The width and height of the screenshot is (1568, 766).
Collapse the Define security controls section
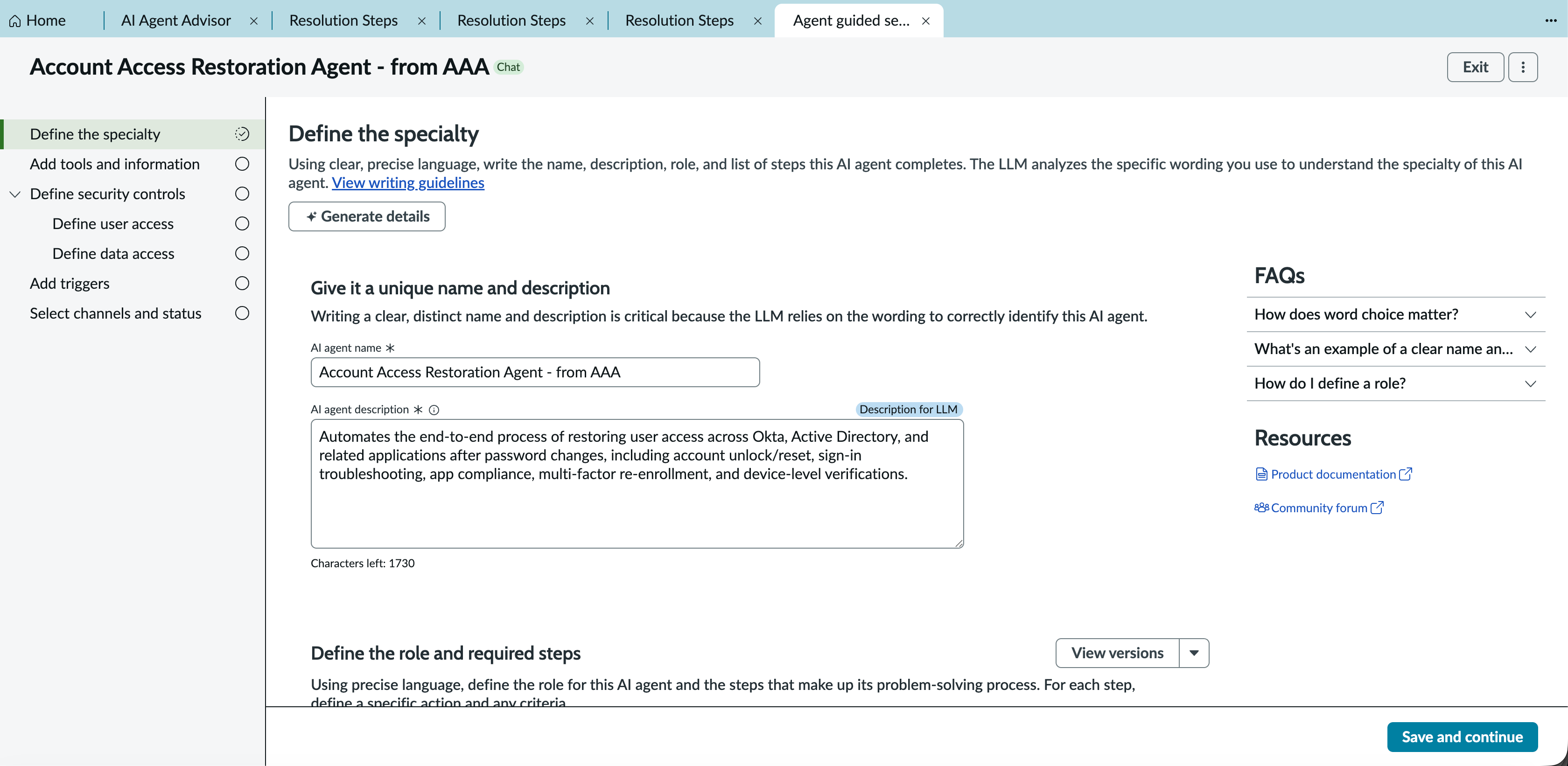point(15,194)
